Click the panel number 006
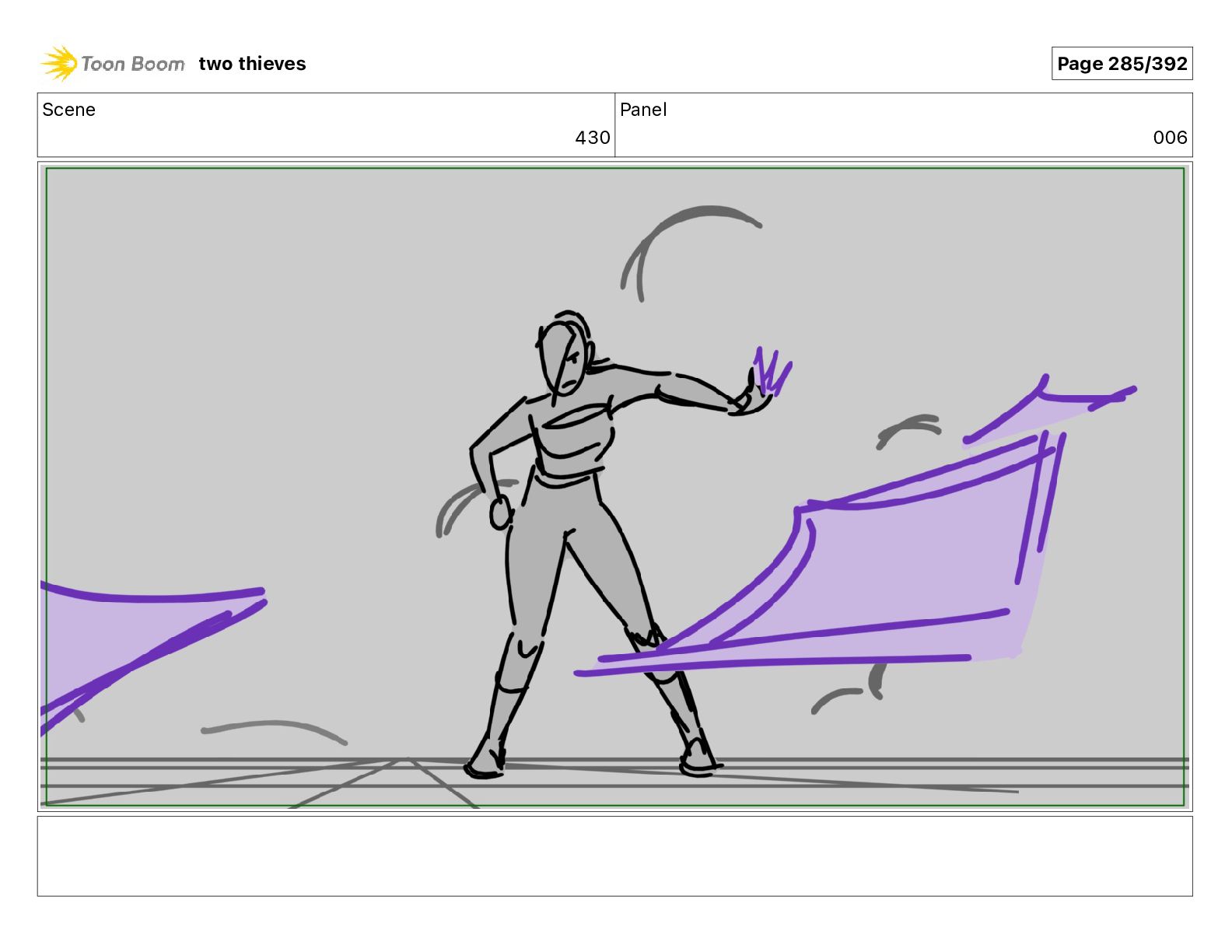Viewport: 1232px width, 952px height. point(1170,138)
